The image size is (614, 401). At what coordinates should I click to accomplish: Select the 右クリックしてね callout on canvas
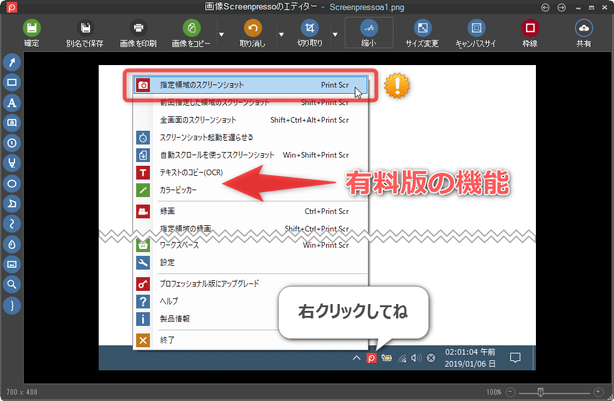click(x=353, y=312)
